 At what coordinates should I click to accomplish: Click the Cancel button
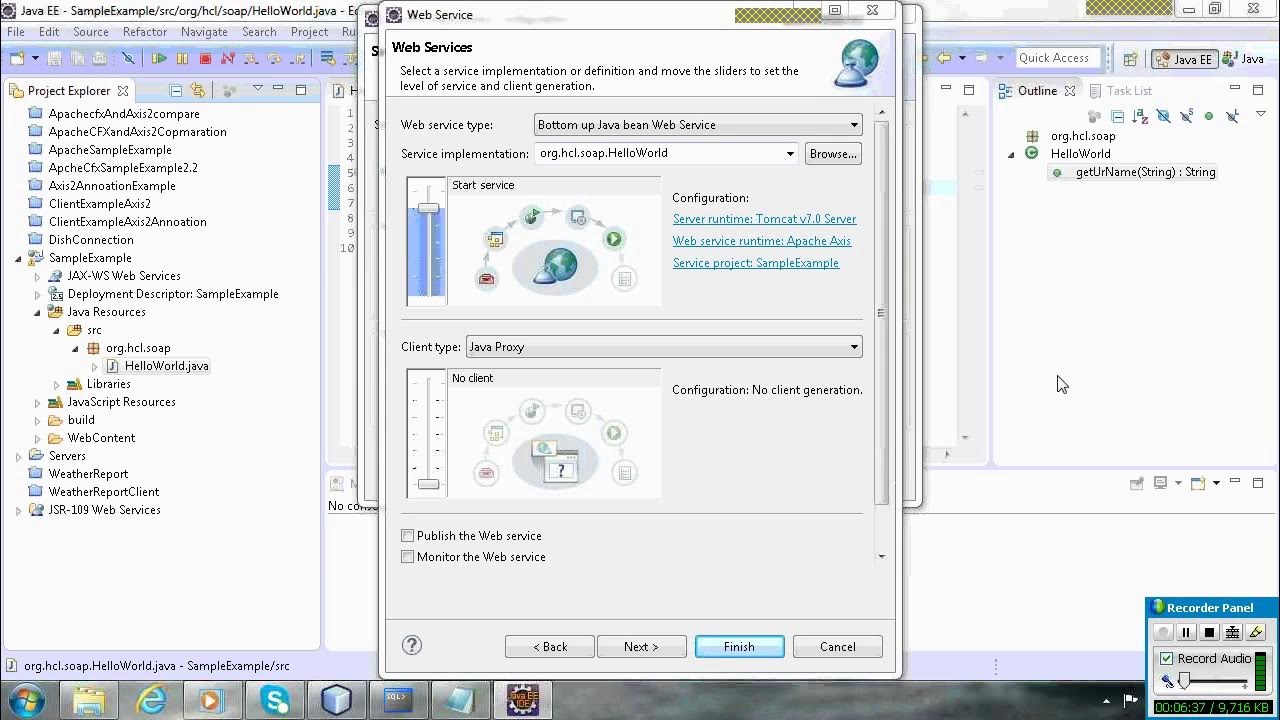click(837, 647)
